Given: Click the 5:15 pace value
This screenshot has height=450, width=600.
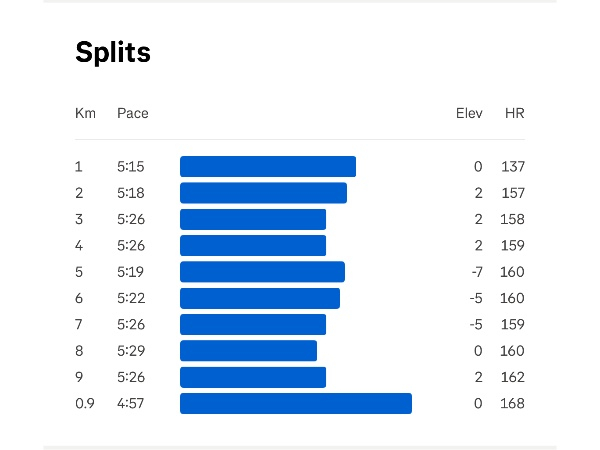Looking at the screenshot, I should pos(131,166).
